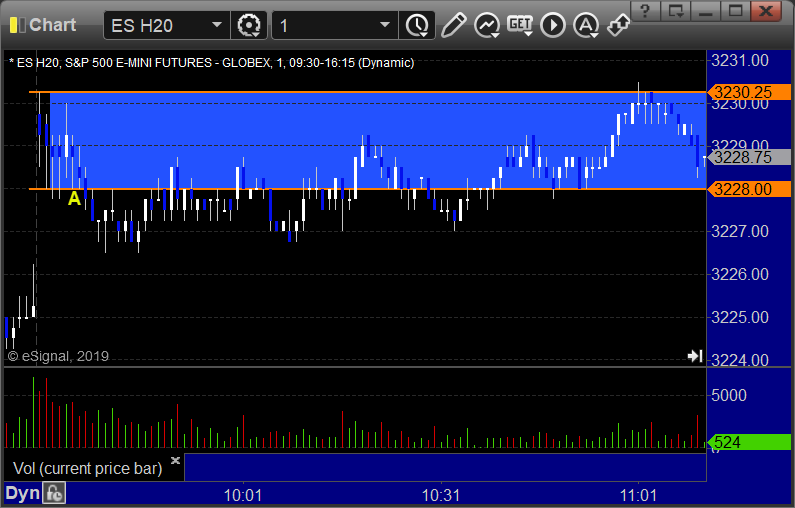Click the GET tools icon
795x508 pixels.
pyautogui.click(x=520, y=25)
